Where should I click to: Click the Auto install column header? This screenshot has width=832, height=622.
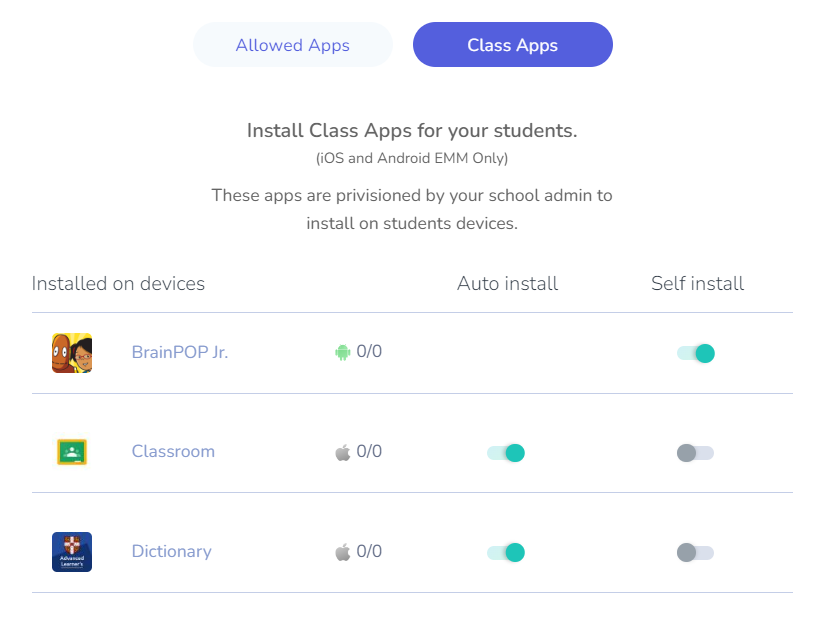(x=507, y=283)
